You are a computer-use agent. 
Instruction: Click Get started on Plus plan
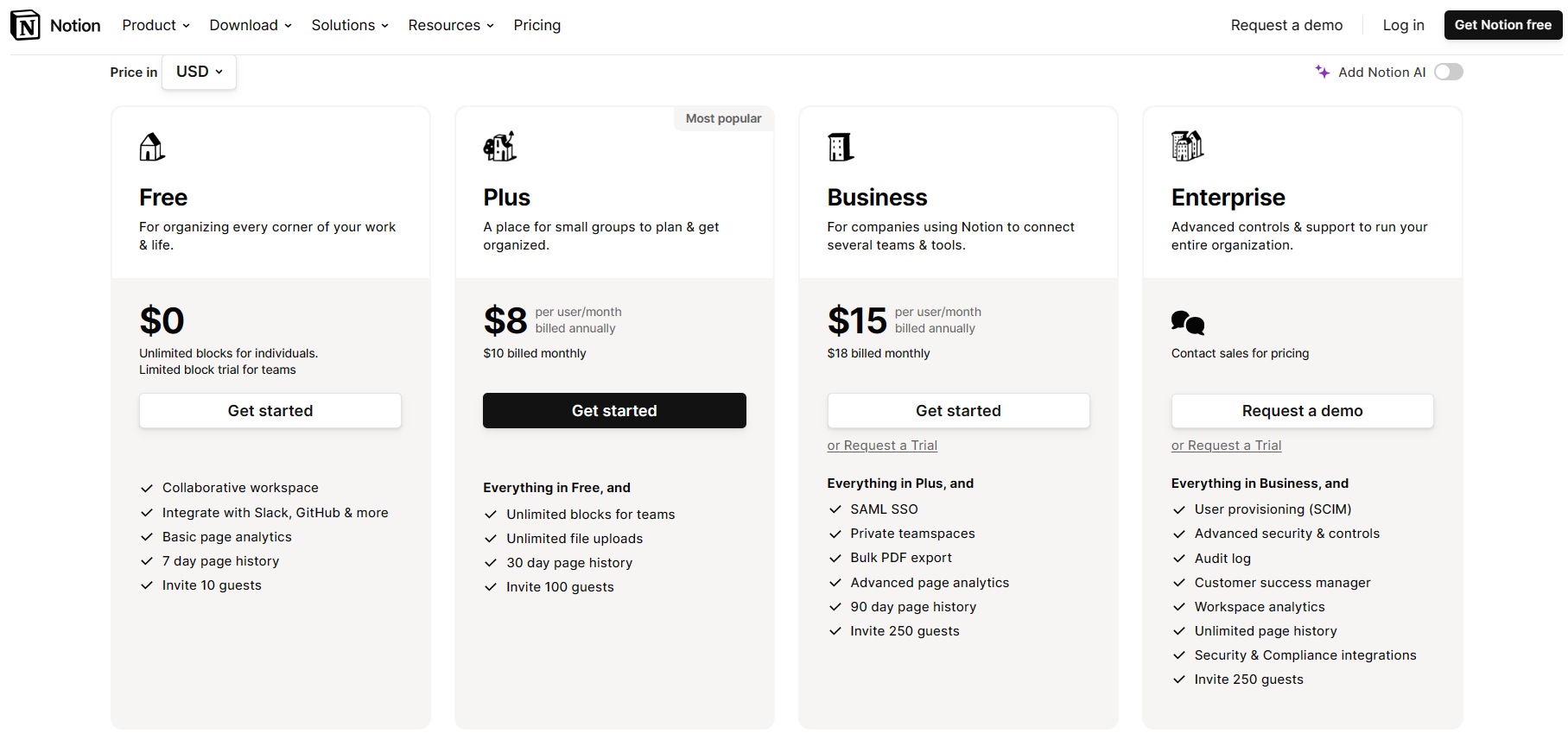[614, 411]
